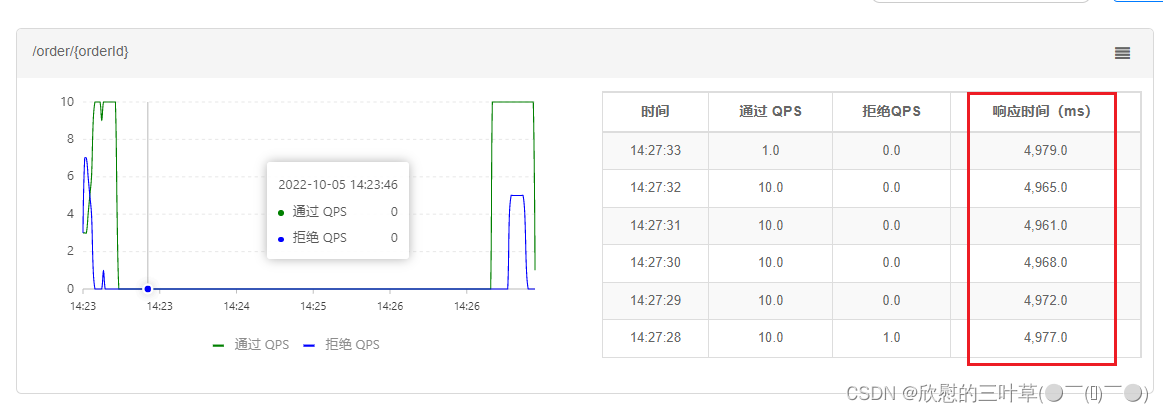The width and height of the screenshot is (1163, 413).
Task: Toggle the green 通过 QPS legend below the chart
Action: pos(251,345)
